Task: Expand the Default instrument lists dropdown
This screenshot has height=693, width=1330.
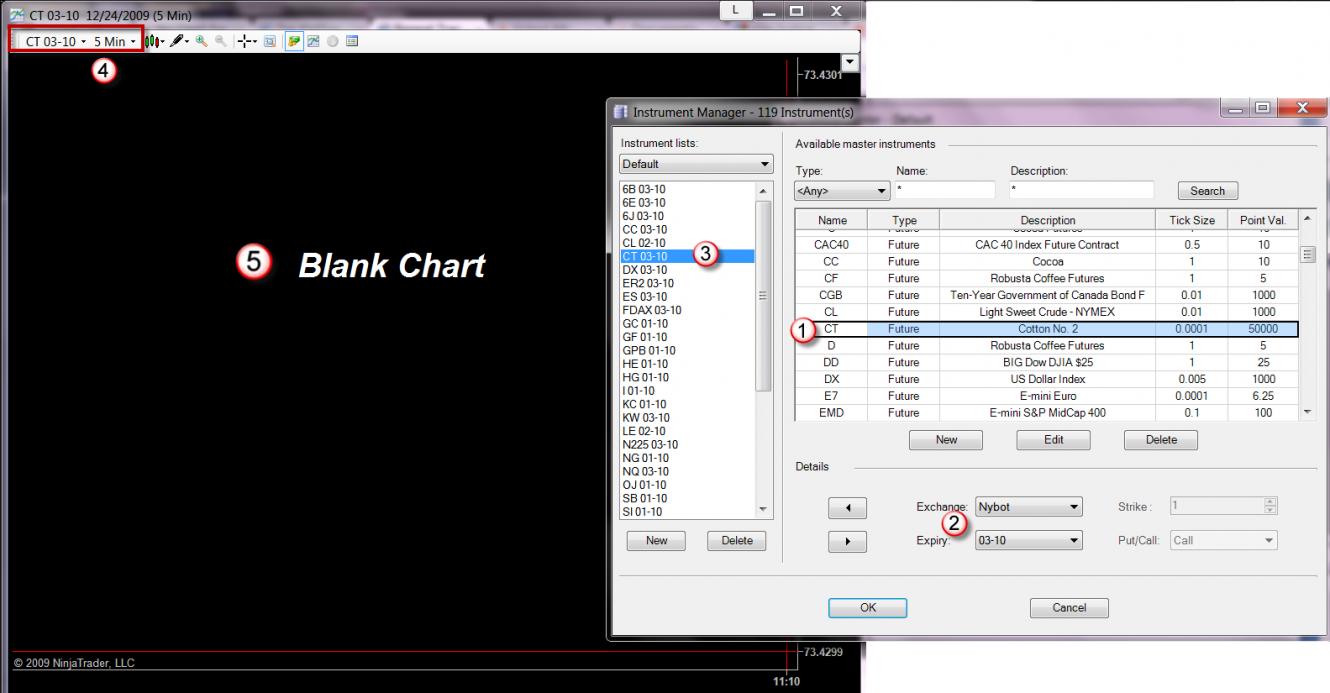Action: tap(696, 164)
